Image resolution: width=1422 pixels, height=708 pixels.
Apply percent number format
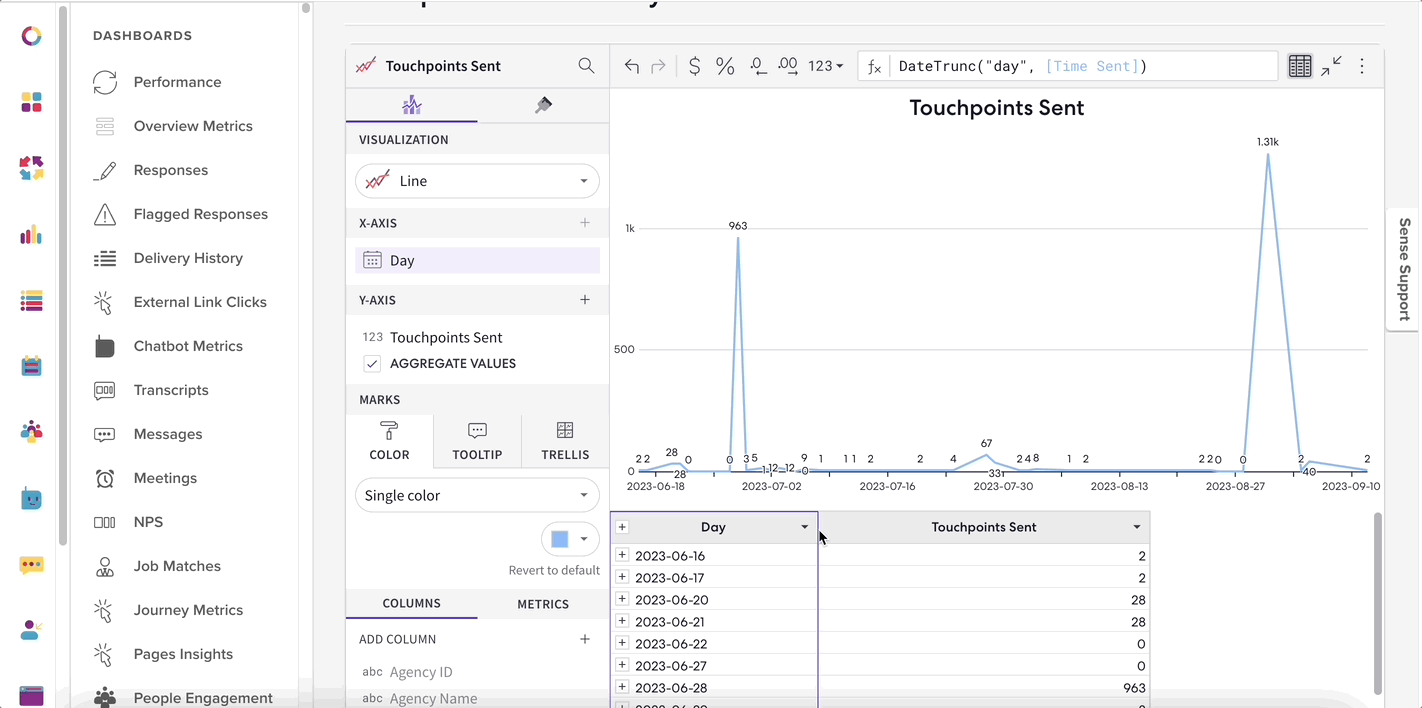pos(725,66)
